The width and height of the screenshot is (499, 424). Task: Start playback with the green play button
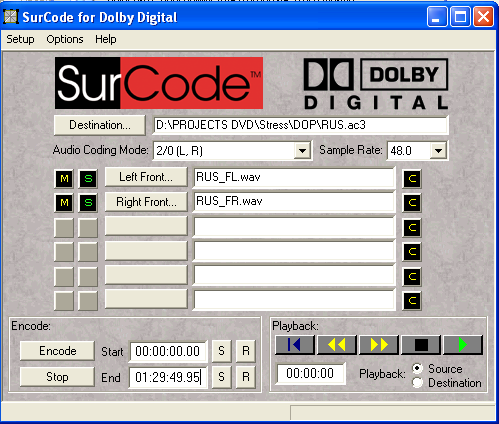tap(463, 345)
